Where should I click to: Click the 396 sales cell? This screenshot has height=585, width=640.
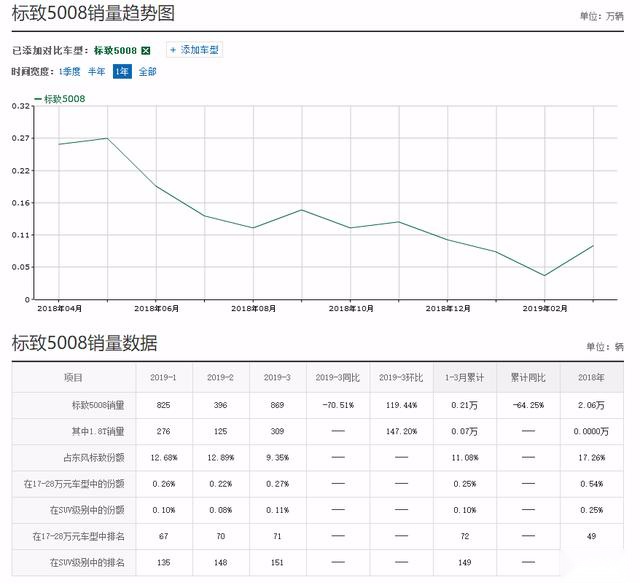[220, 405]
